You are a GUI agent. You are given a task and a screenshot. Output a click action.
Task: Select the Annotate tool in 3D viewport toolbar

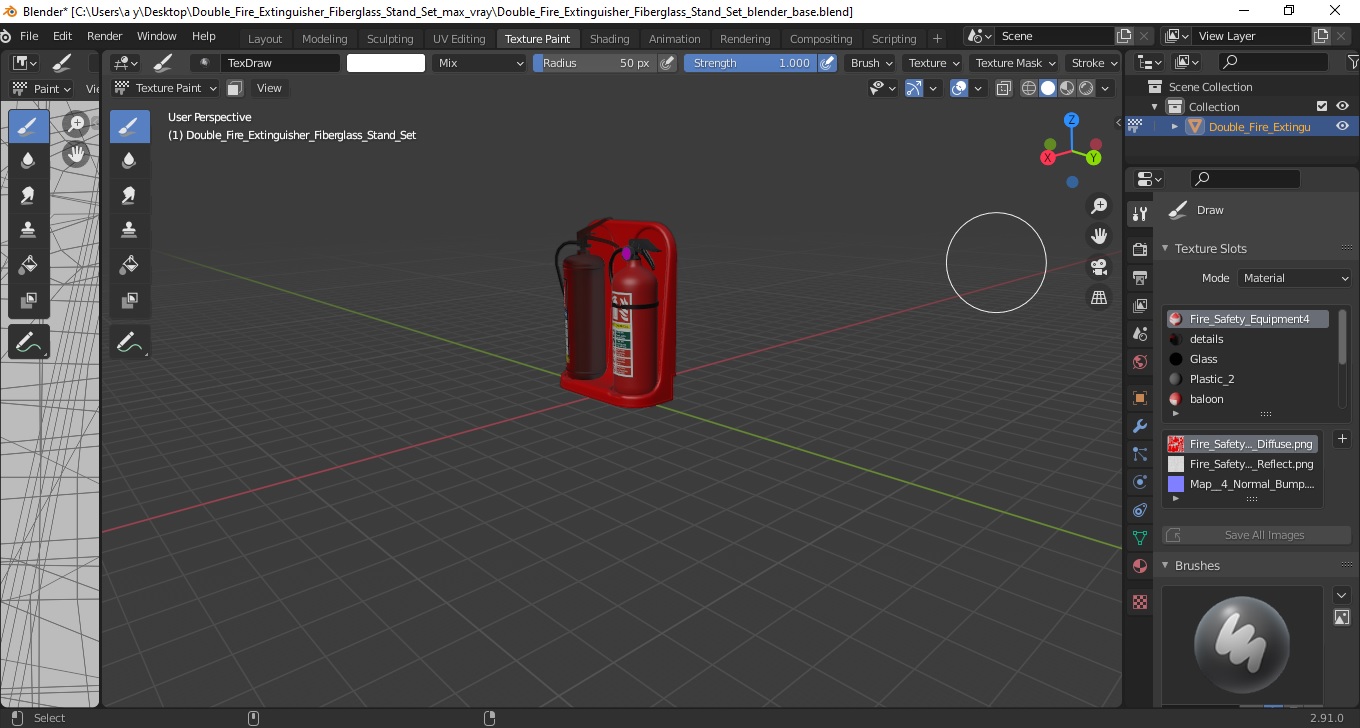tap(129, 343)
